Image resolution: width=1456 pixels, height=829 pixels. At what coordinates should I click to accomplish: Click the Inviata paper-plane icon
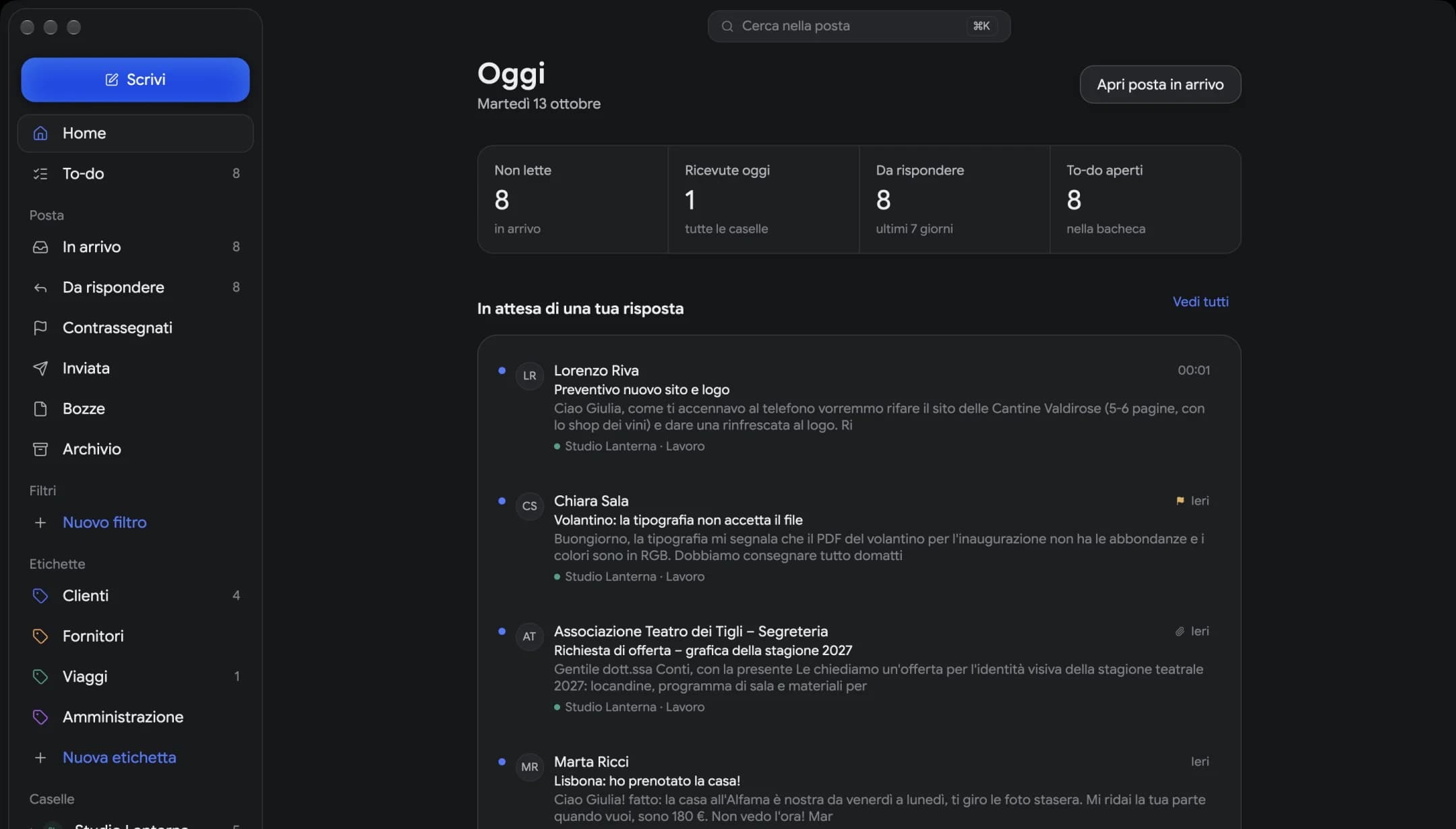click(x=40, y=368)
